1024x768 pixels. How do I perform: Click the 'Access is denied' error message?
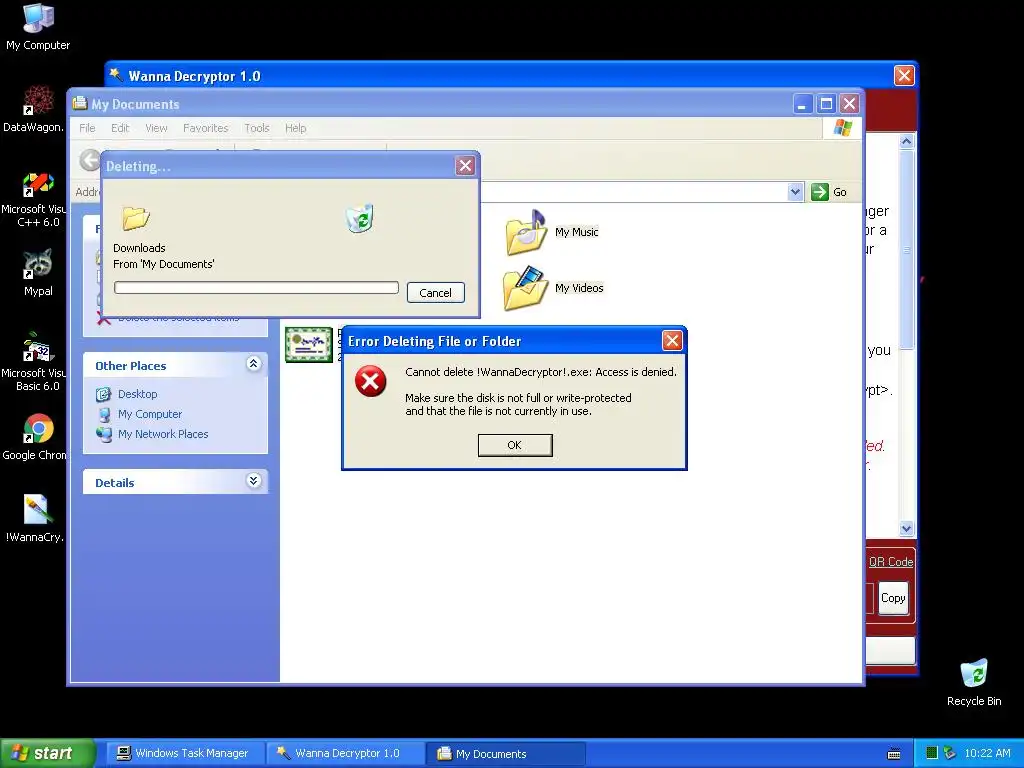point(541,372)
